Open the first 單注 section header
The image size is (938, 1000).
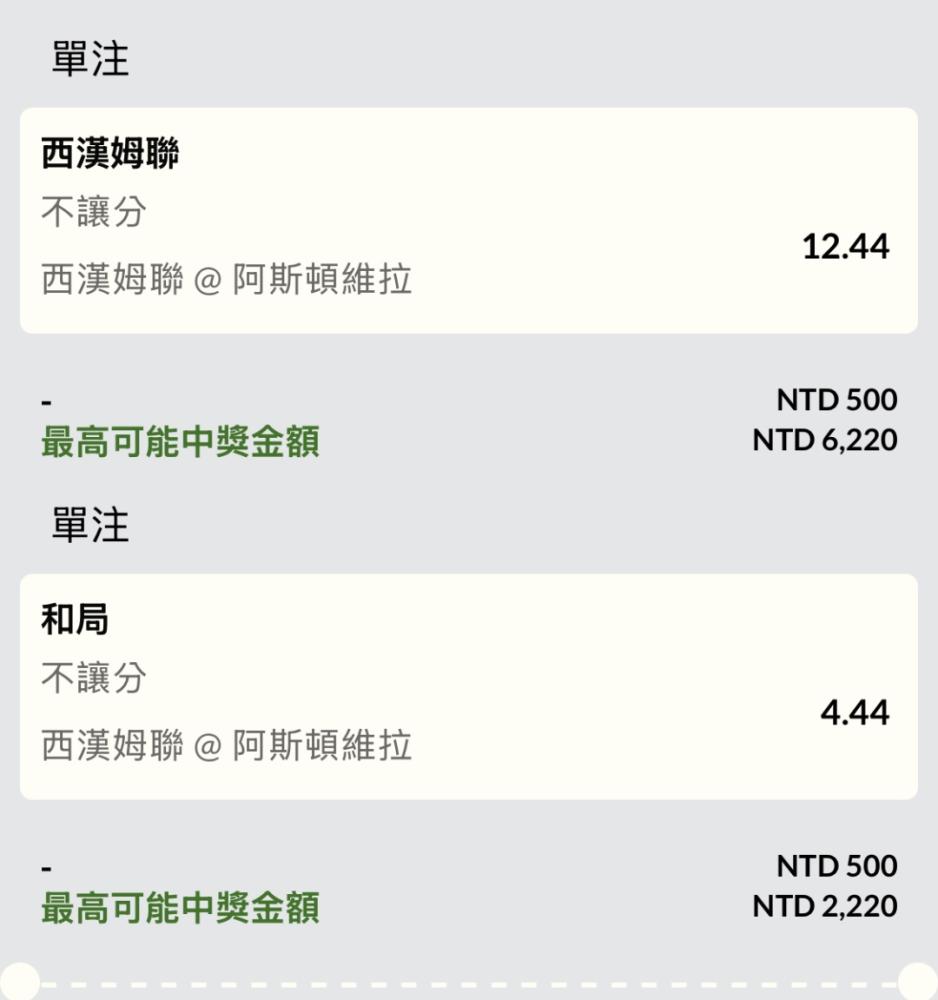(91, 59)
